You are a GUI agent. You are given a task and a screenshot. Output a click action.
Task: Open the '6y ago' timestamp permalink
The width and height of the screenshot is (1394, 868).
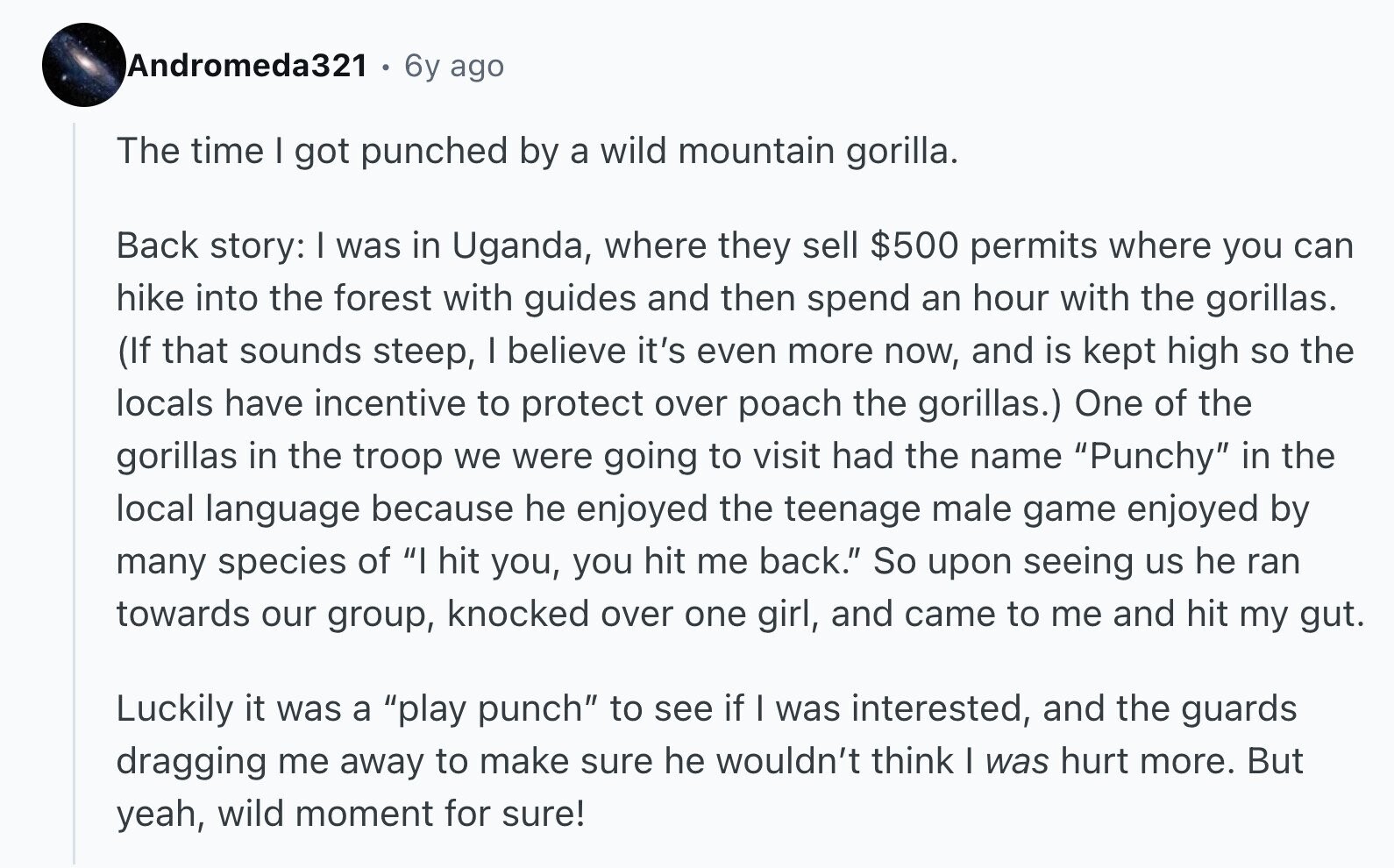(x=454, y=66)
